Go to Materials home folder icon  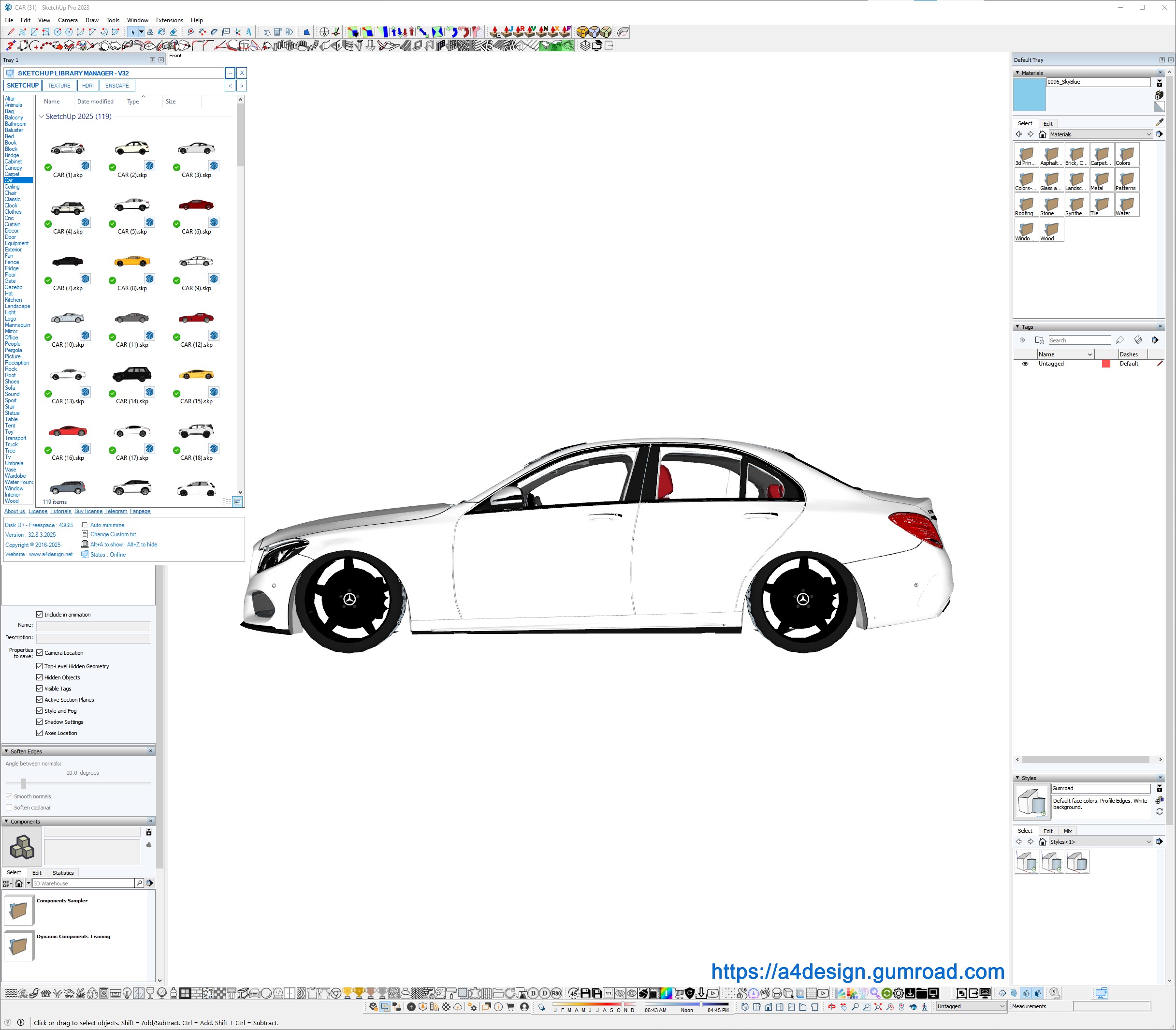tap(1042, 134)
